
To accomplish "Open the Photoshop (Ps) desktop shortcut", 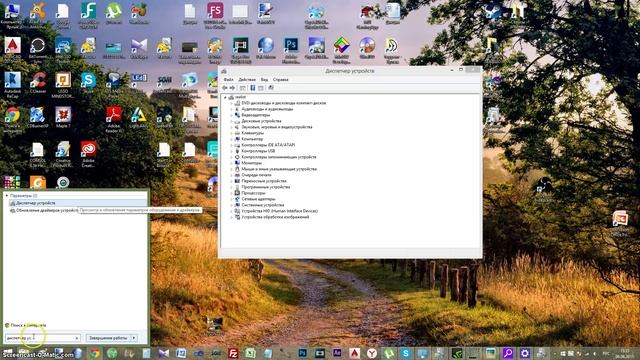I will click(x=291, y=50).
